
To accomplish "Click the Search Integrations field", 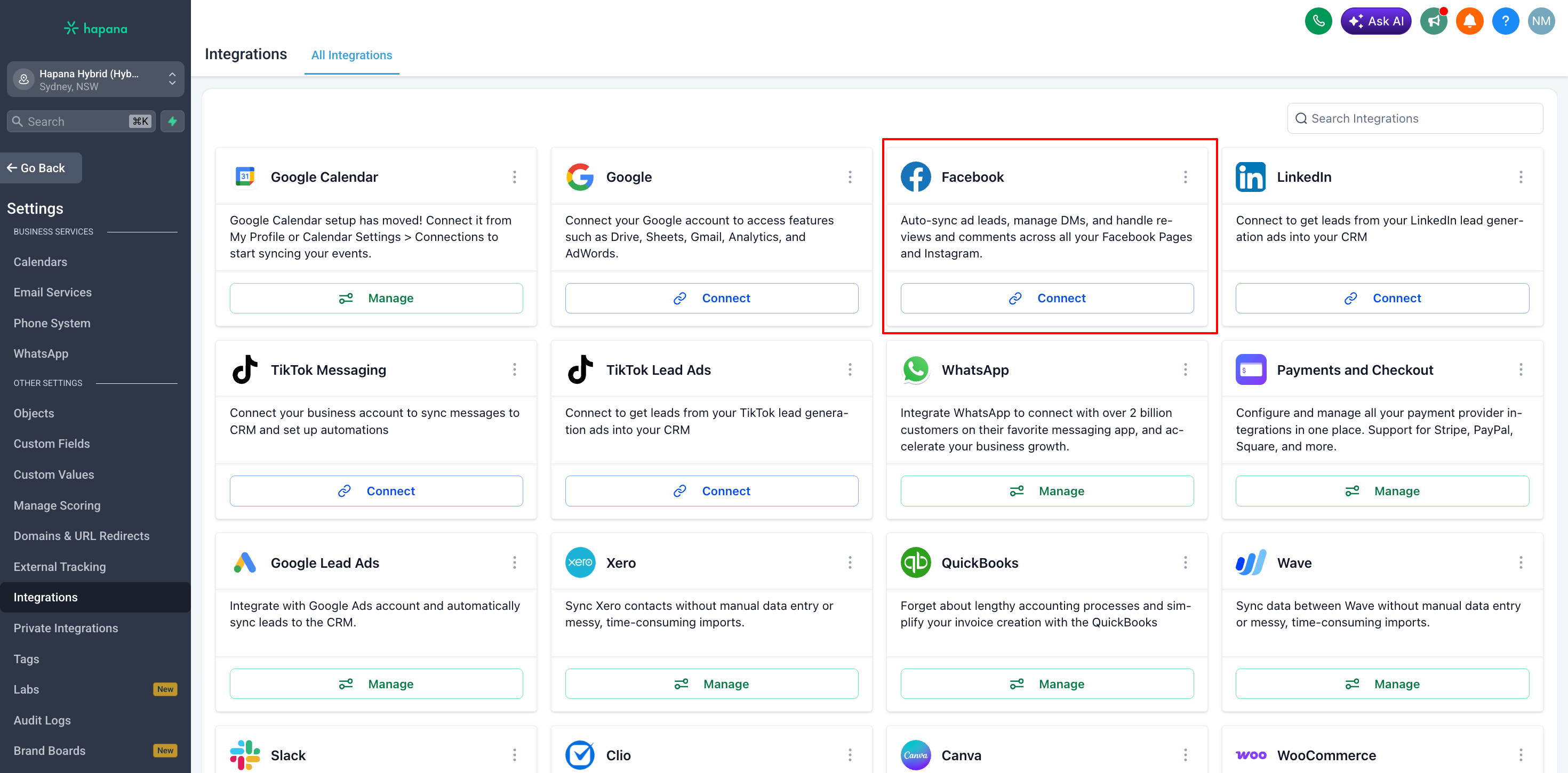I will [x=1414, y=119].
